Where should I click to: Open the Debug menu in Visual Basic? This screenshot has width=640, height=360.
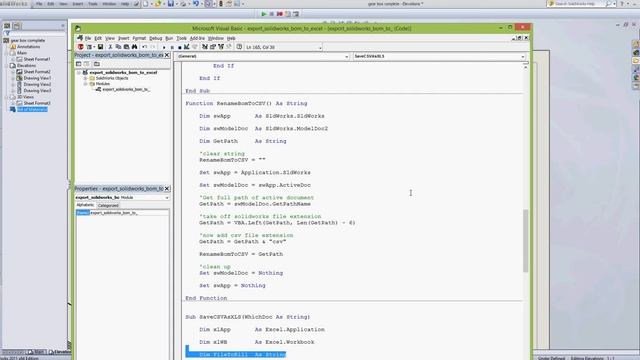click(156, 38)
